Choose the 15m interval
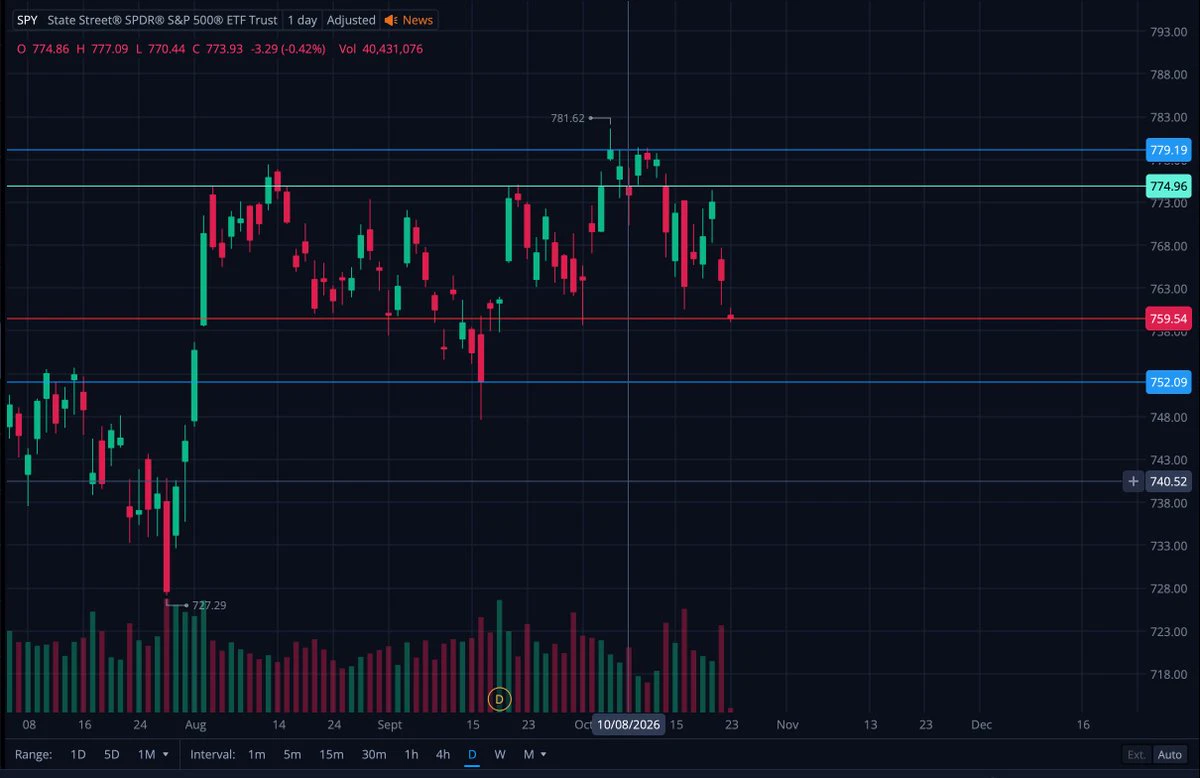The width and height of the screenshot is (1200, 778). tap(331, 755)
